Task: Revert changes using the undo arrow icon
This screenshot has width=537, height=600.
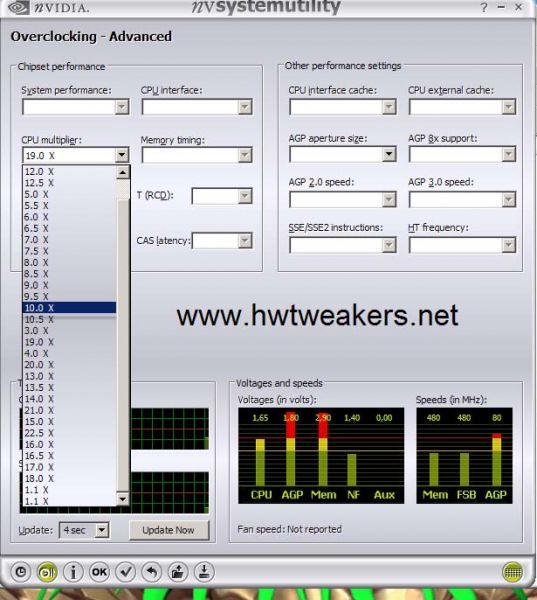Action: (152, 572)
